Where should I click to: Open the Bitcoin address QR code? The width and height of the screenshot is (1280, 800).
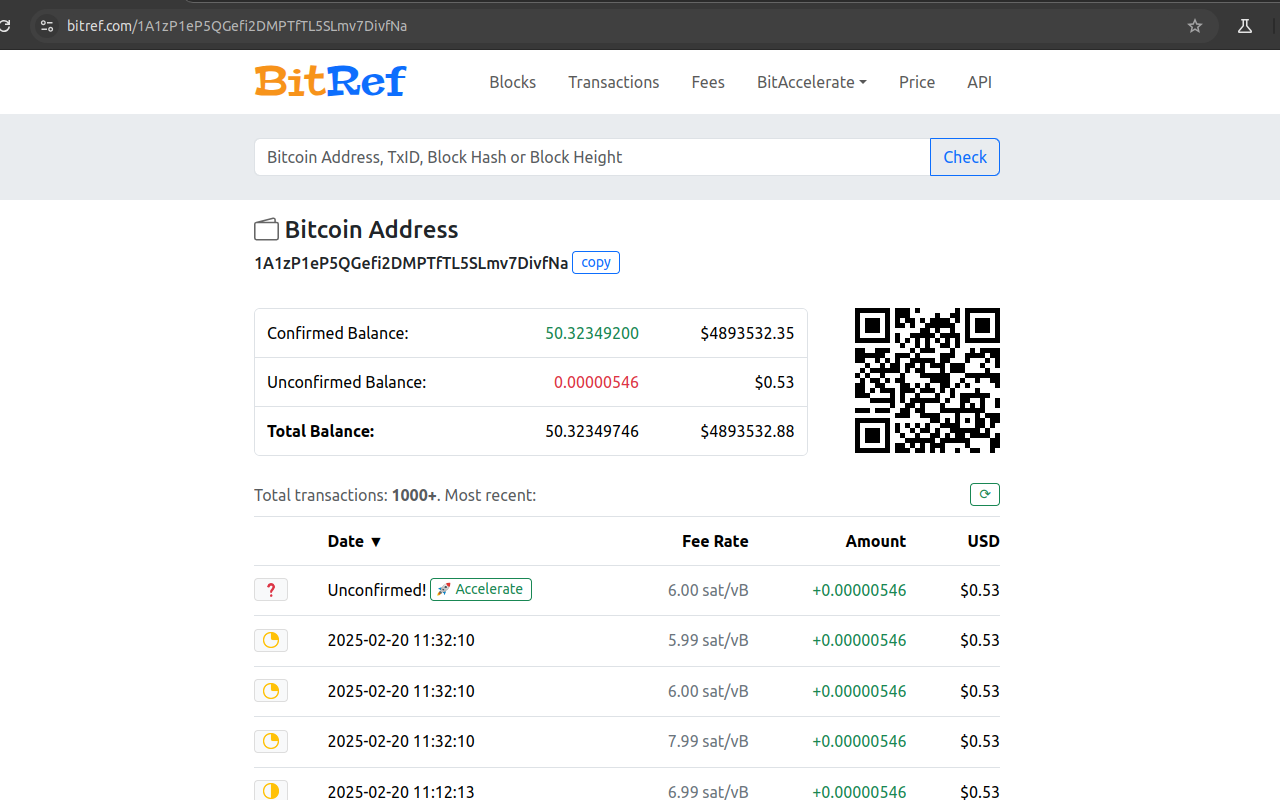tap(926, 380)
